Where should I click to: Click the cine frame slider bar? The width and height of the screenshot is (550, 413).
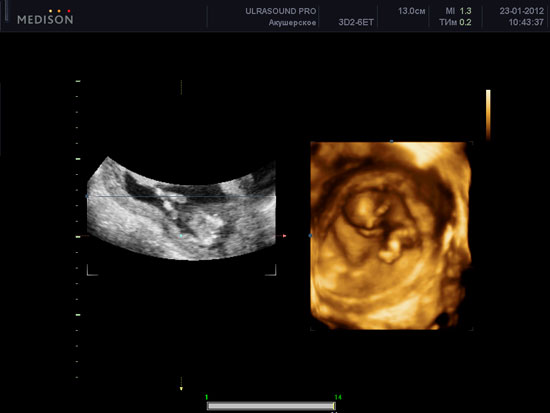pyautogui.click(x=271, y=406)
